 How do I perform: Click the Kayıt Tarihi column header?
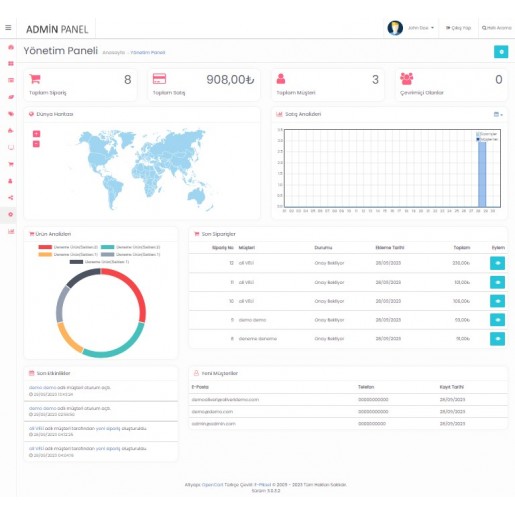452,387
